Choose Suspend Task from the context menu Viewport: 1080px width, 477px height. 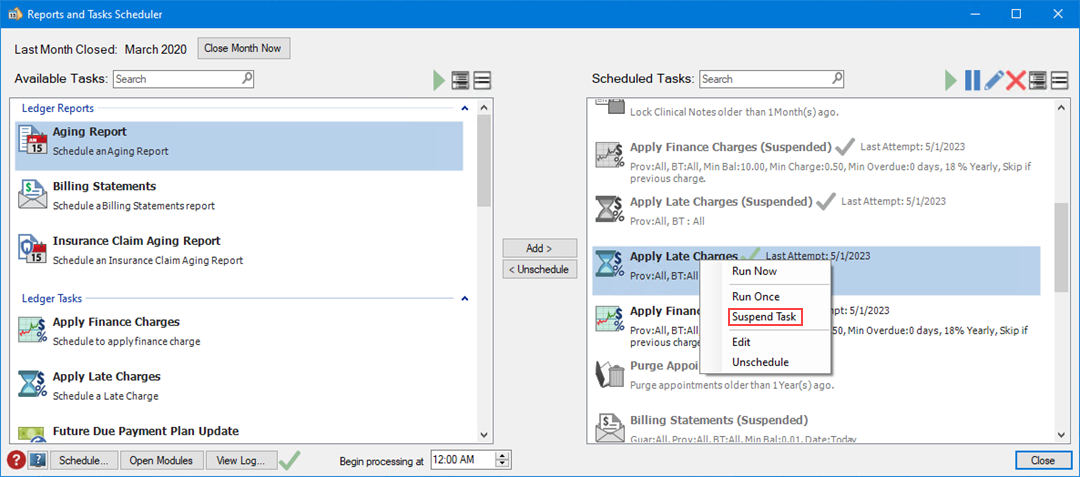(x=764, y=317)
